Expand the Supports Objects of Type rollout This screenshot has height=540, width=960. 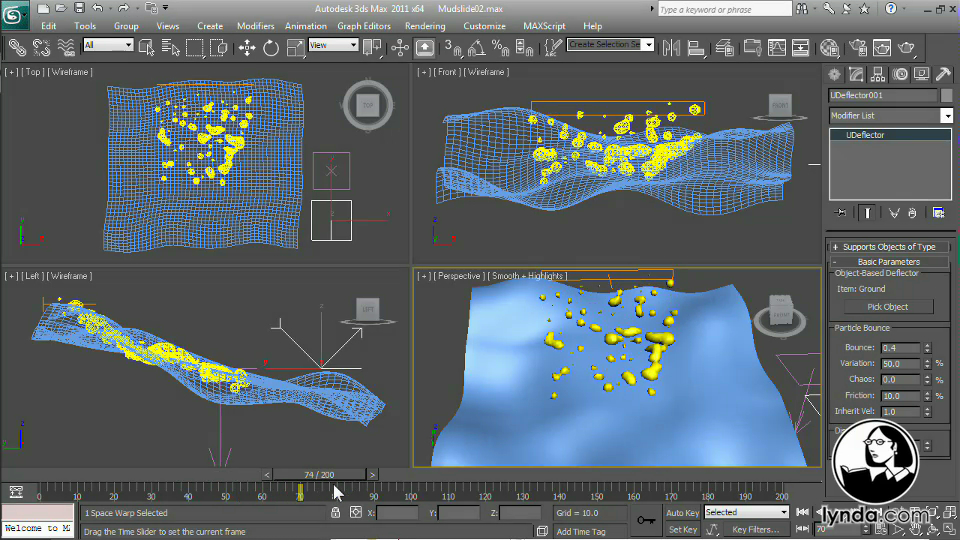889,247
